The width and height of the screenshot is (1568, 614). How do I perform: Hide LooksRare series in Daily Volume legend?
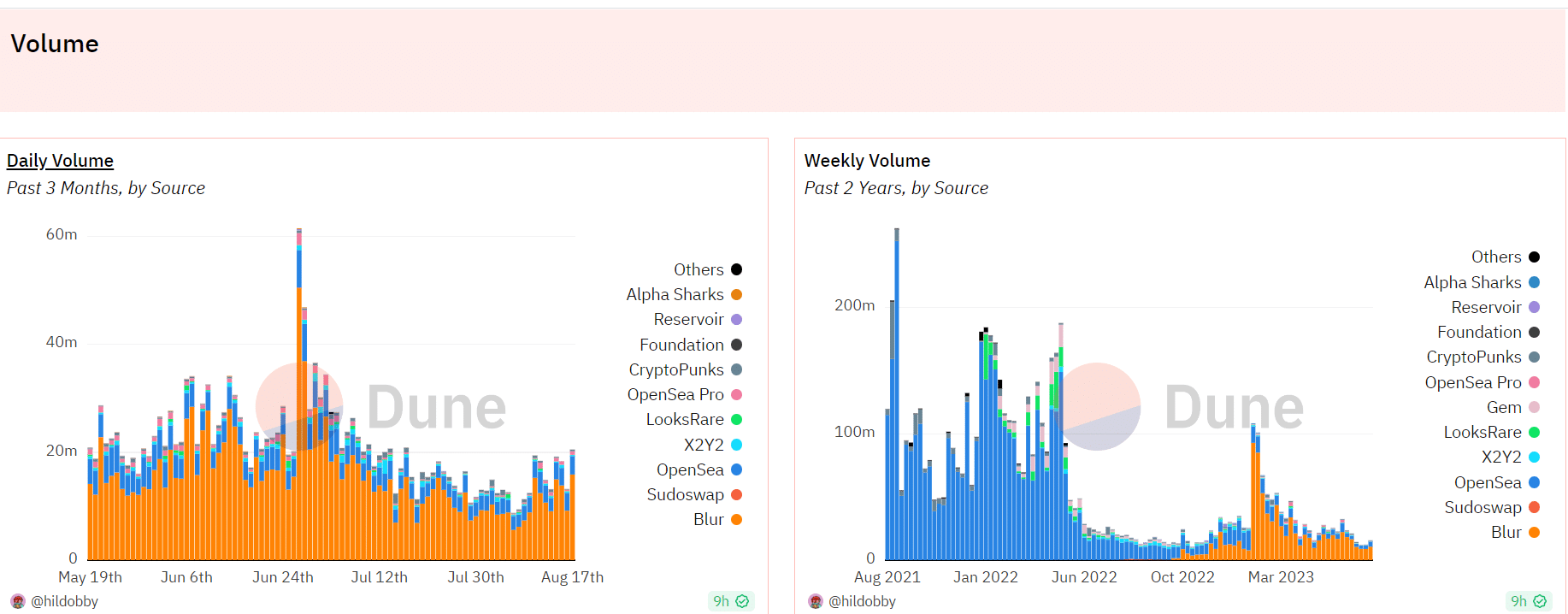pyautogui.click(x=685, y=420)
